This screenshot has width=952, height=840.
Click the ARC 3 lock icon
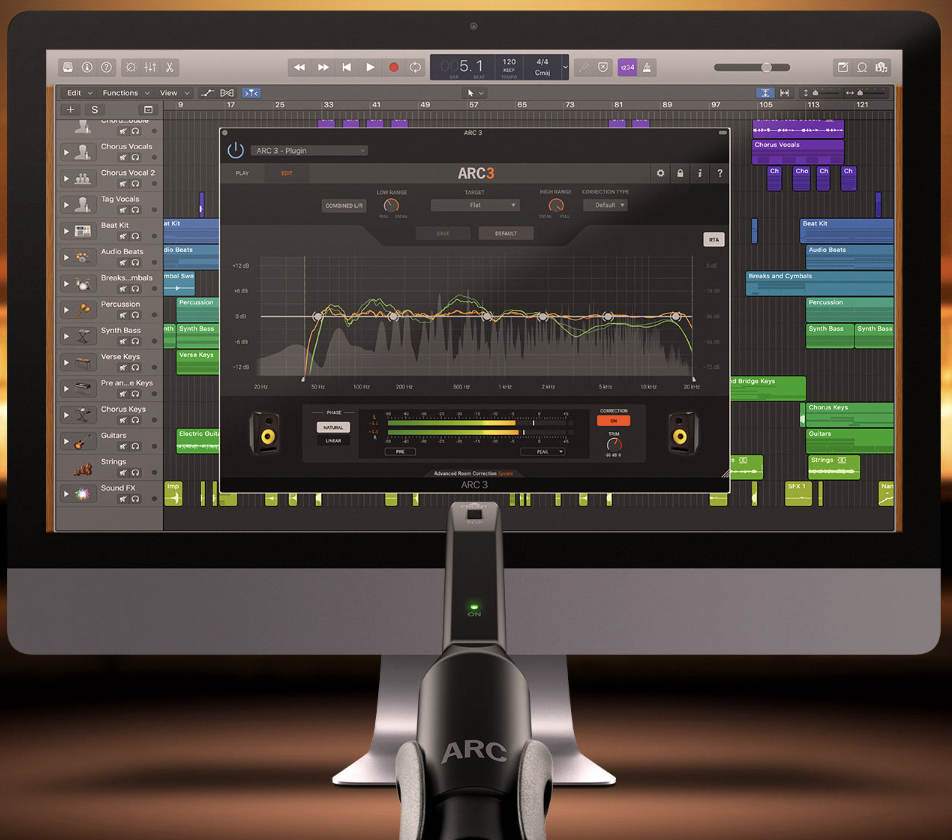click(680, 173)
